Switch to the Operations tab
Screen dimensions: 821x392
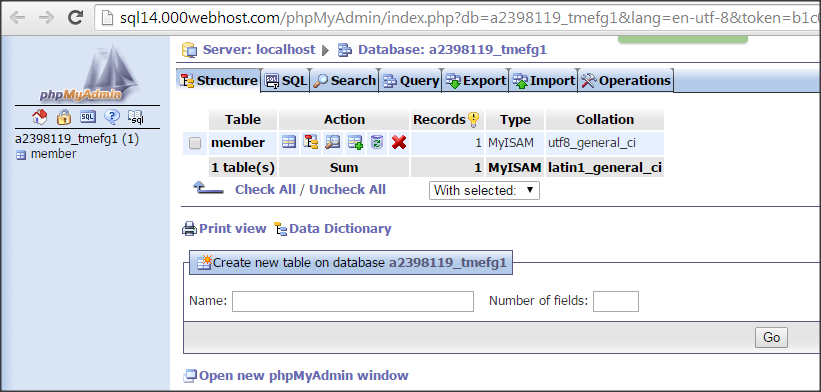pos(626,81)
